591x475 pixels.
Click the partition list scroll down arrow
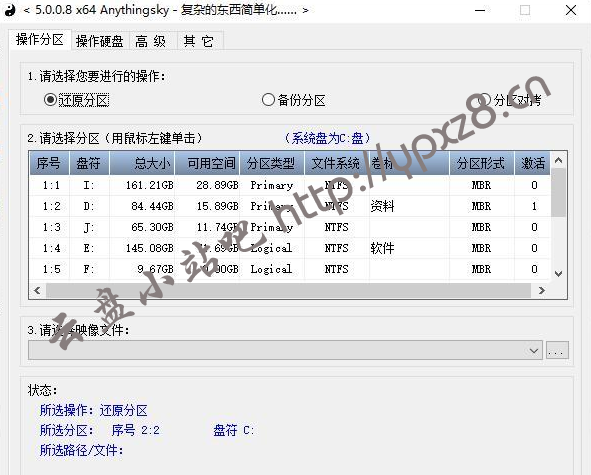click(559, 273)
